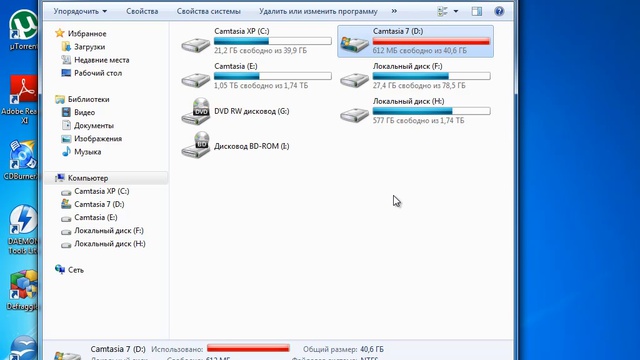Select Camtasia (E:) in navigation tree
Viewport: 640px width, 360px height.
pos(96,217)
